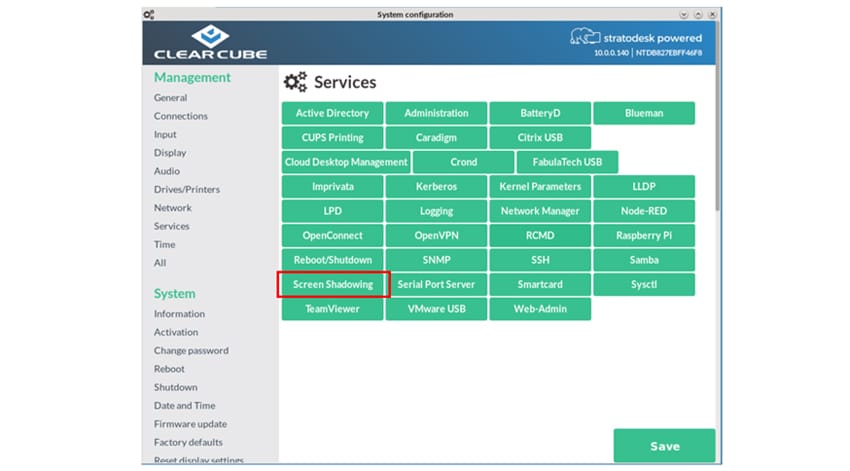
Task: Select All in Management list
Action: pos(159,263)
